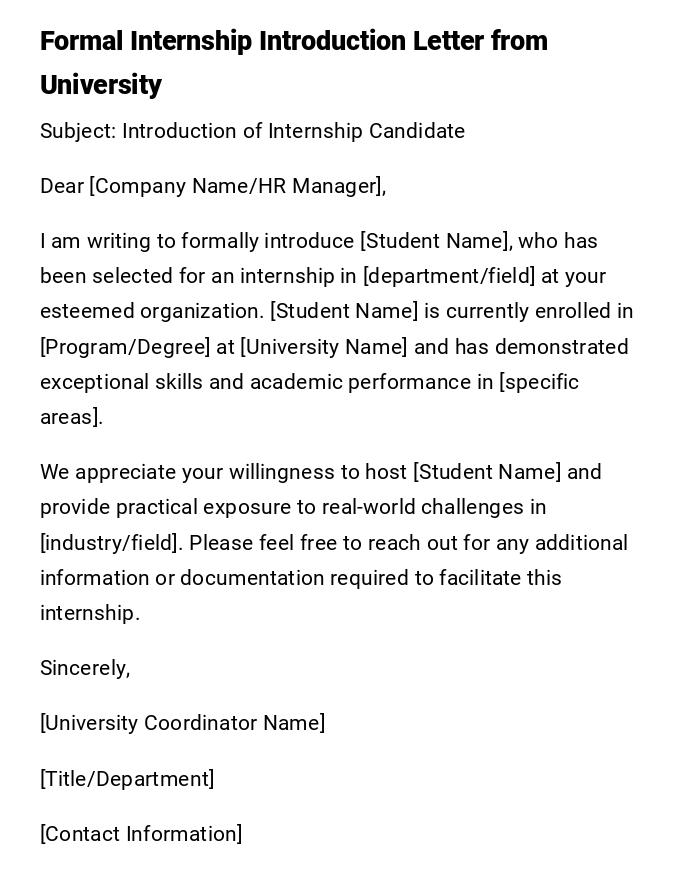Click the Subject line text
Screen dimensions: 700x896
point(252,131)
